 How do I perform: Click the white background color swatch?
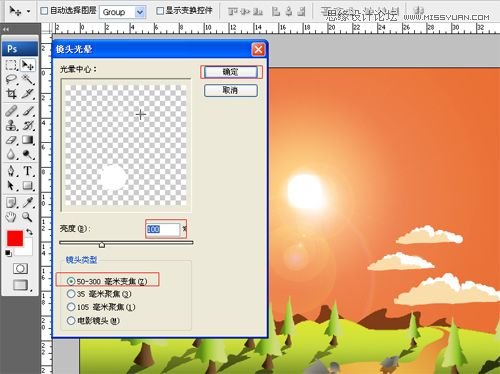point(28,251)
